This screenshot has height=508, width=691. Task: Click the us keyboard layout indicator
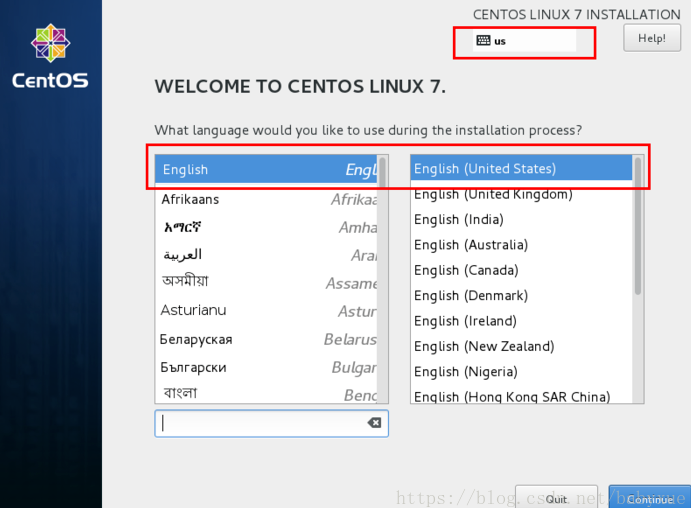pos(524,41)
